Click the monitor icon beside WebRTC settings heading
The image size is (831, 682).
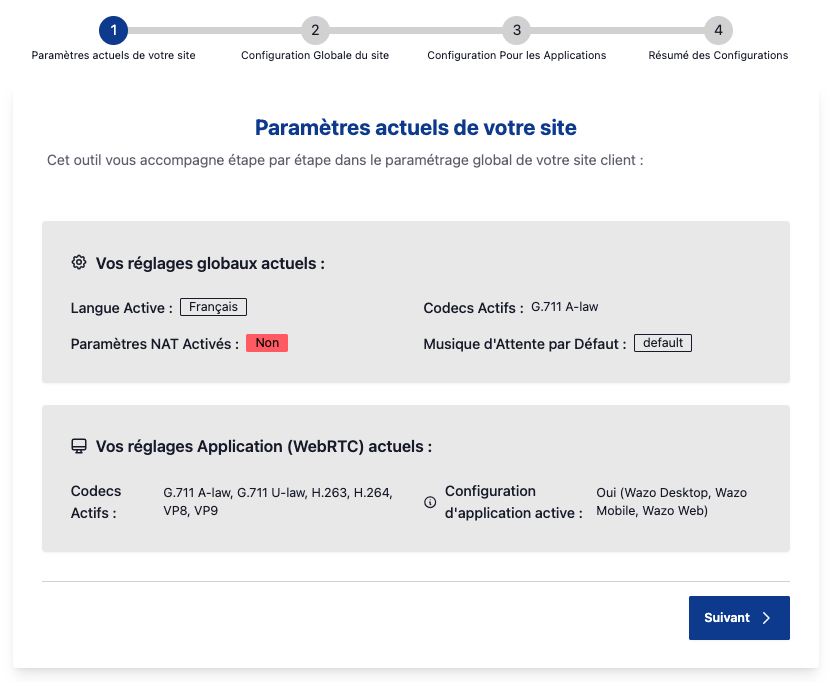[79, 446]
